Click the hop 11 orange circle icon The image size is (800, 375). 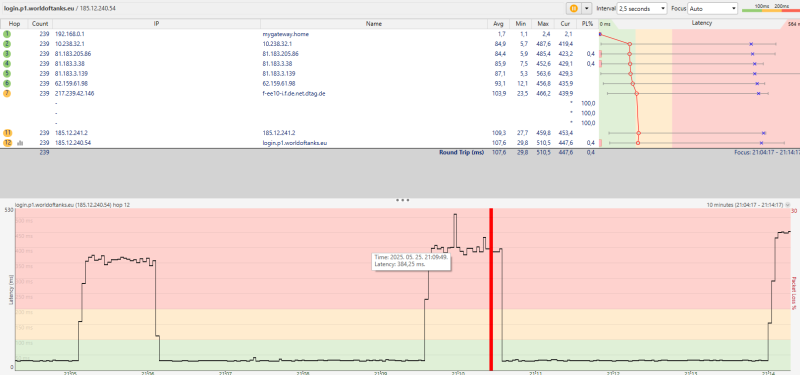click(7, 133)
